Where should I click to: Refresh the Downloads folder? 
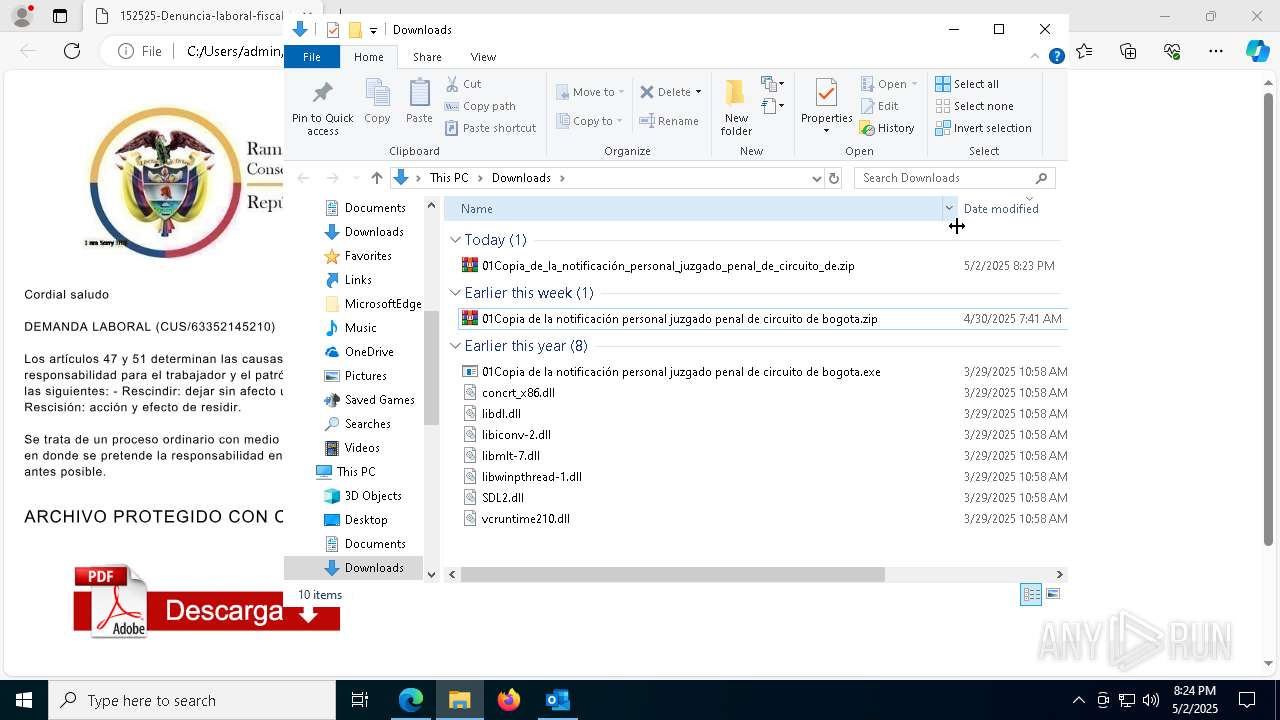(834, 178)
